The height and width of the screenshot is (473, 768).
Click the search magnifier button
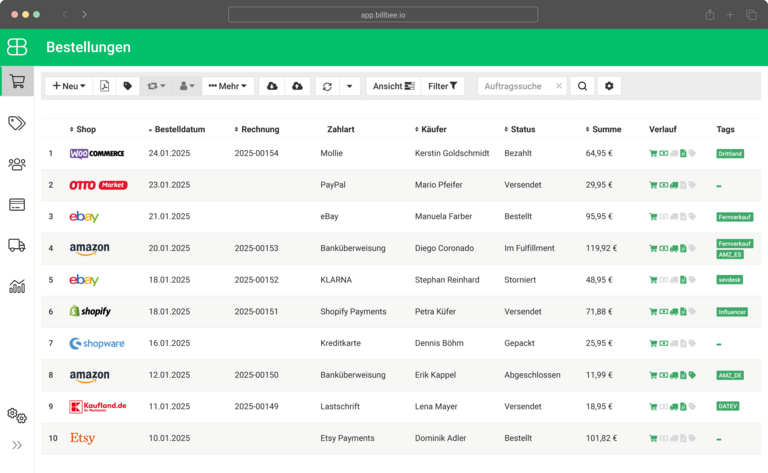click(x=582, y=86)
